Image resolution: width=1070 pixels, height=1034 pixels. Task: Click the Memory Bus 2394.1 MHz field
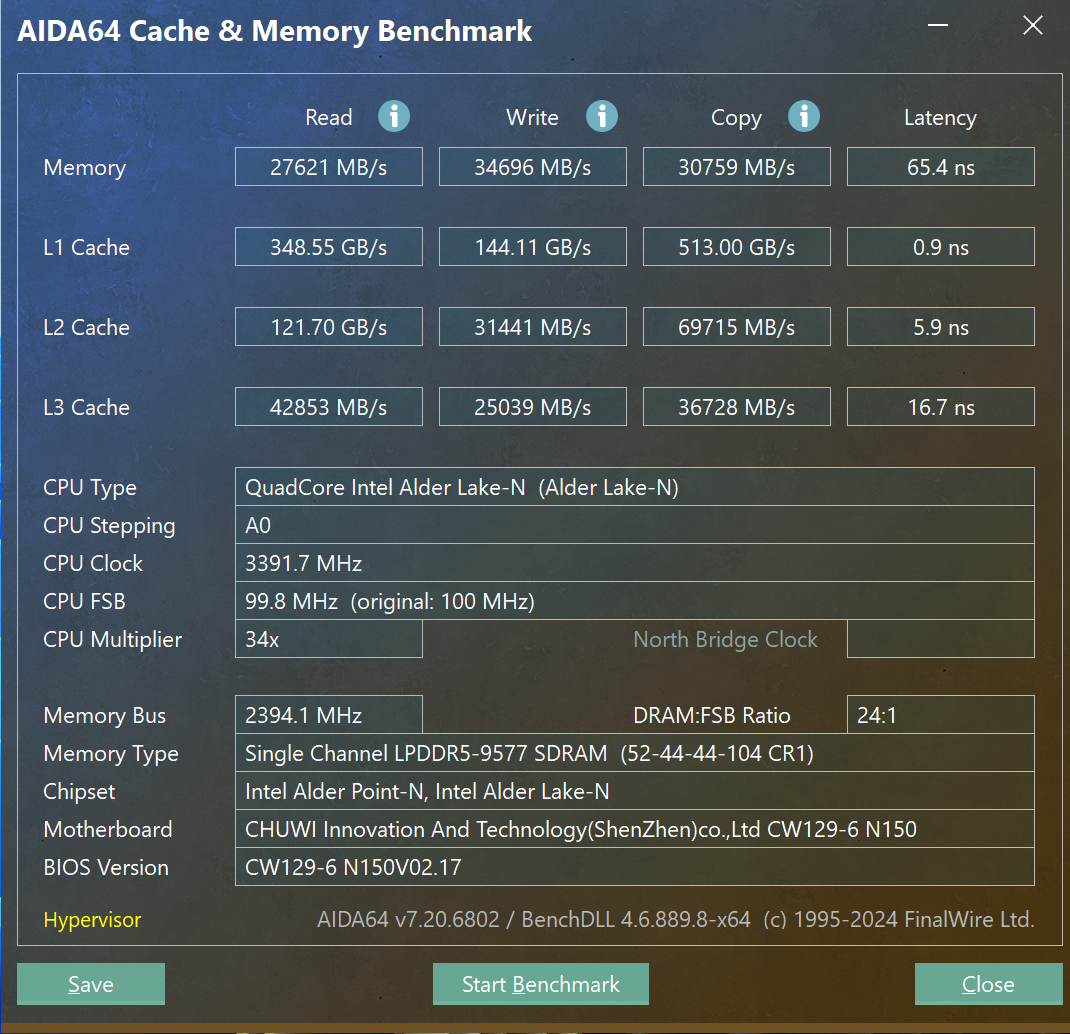pos(328,715)
